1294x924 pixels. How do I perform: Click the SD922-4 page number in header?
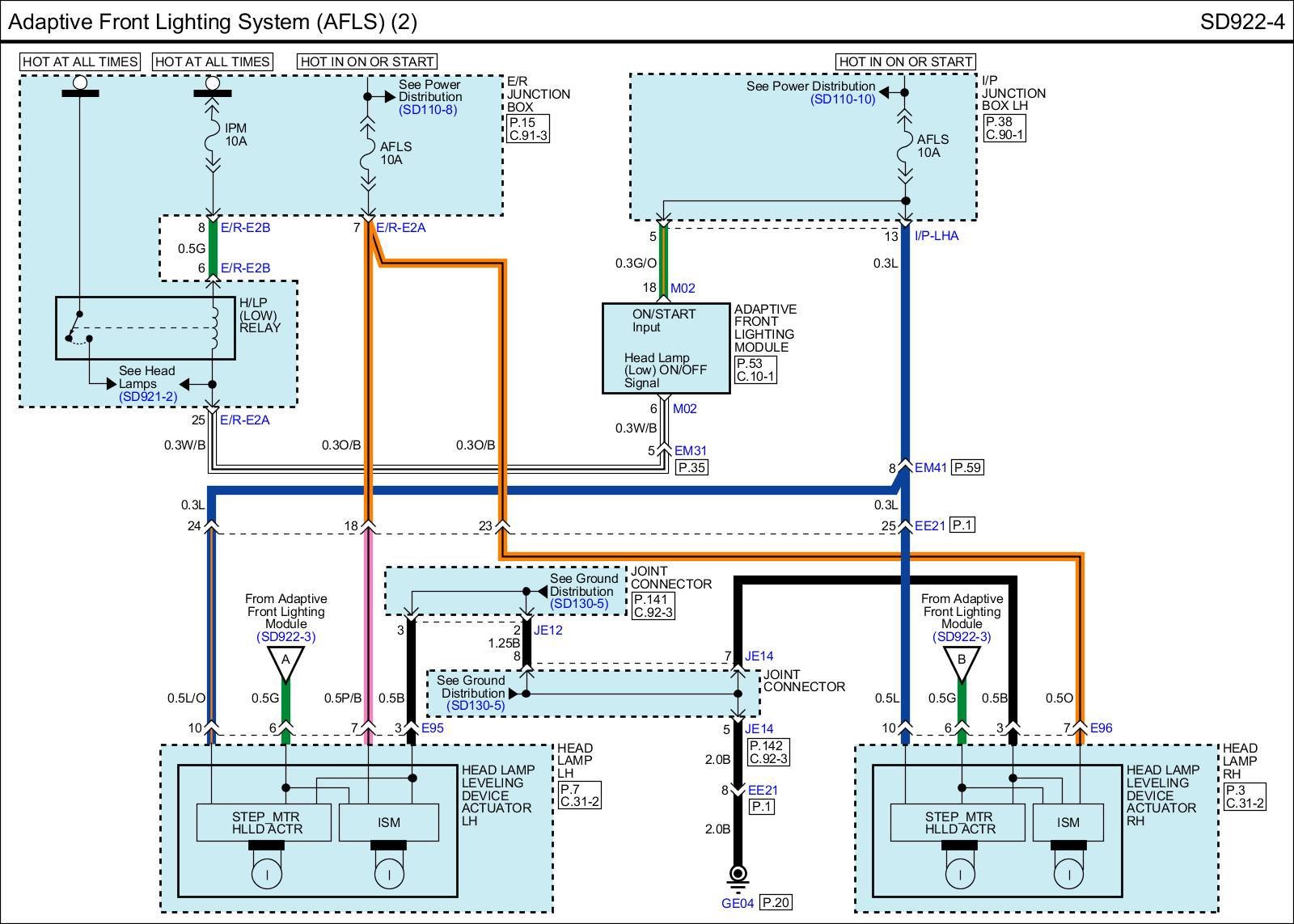[1241, 22]
